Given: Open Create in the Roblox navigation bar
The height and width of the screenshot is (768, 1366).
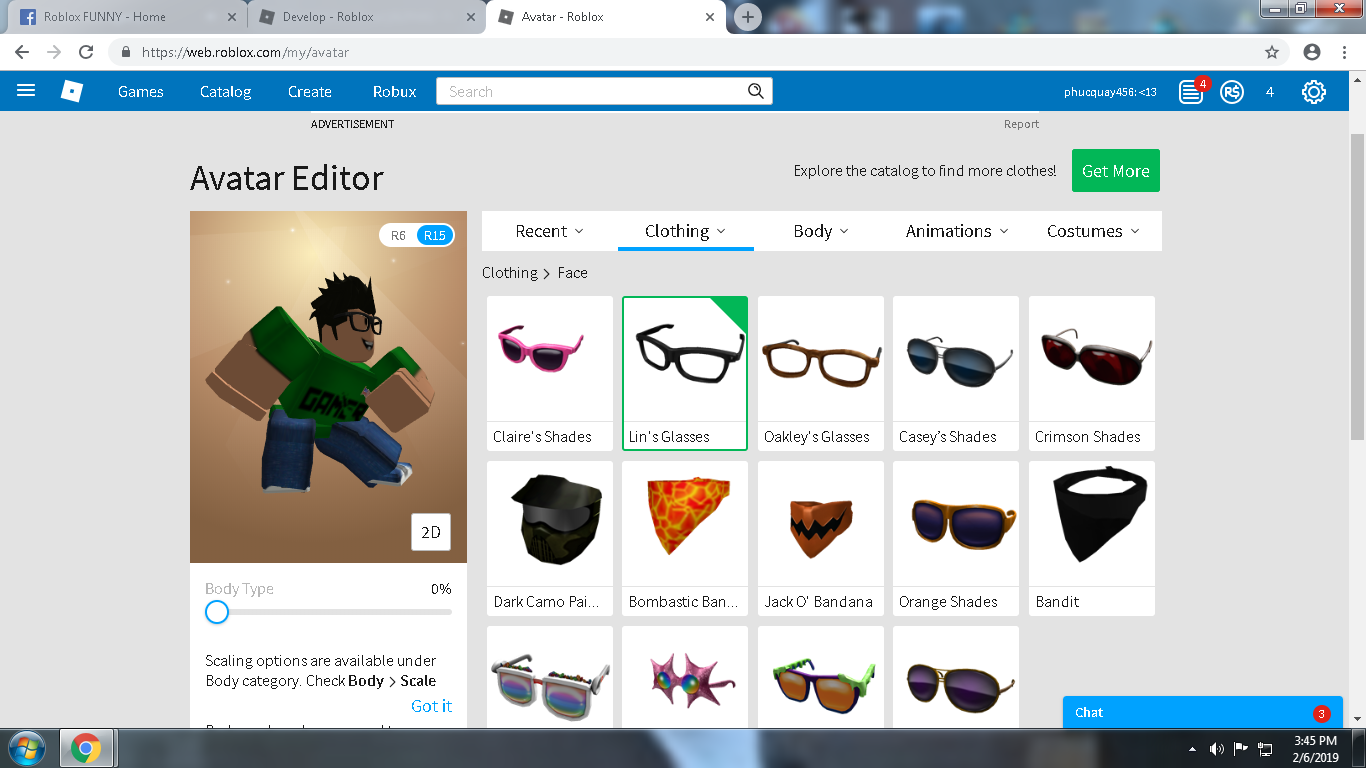Looking at the screenshot, I should pyautogui.click(x=309, y=91).
